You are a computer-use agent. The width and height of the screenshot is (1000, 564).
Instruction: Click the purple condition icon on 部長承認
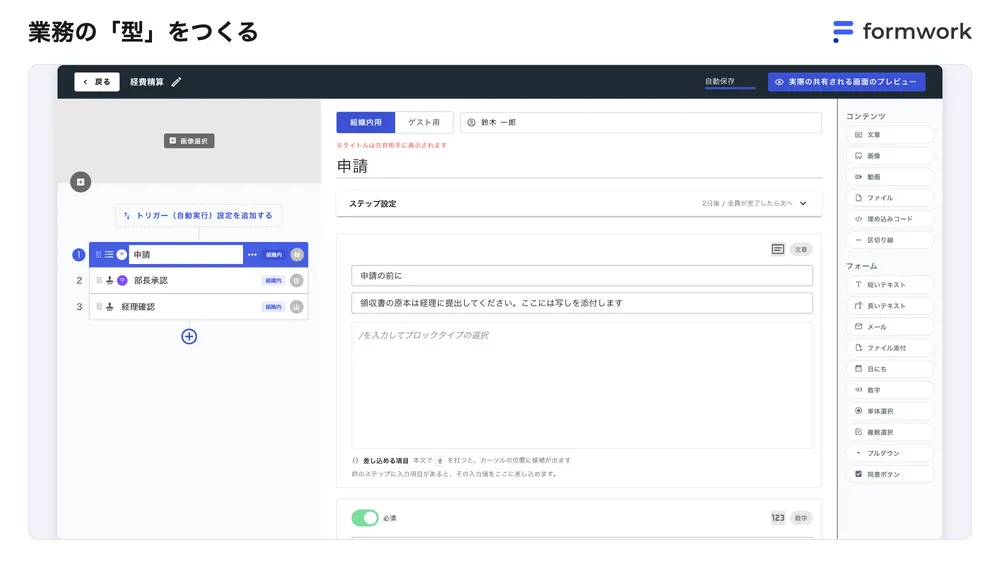point(122,280)
